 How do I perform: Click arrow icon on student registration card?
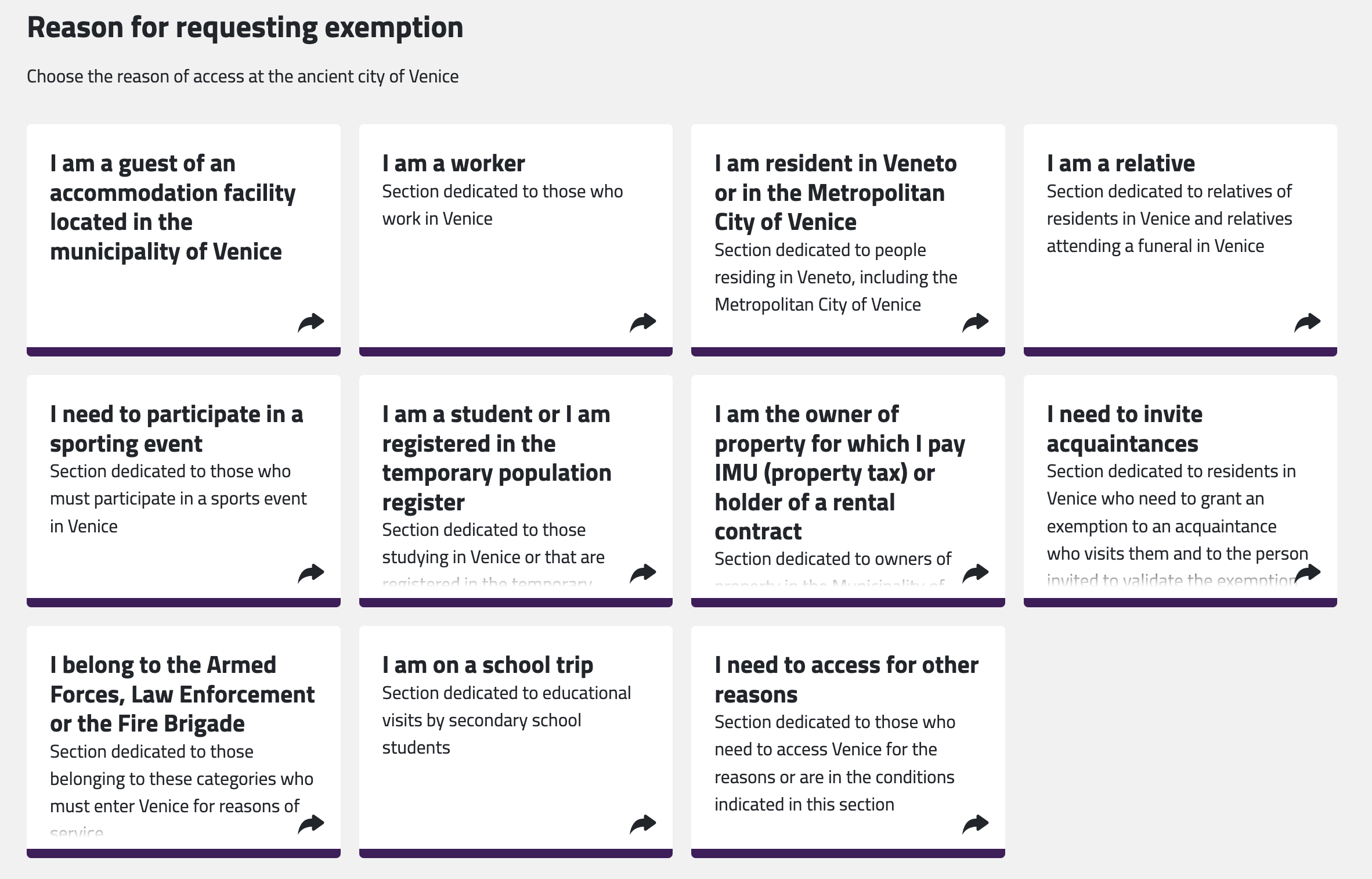point(643,574)
